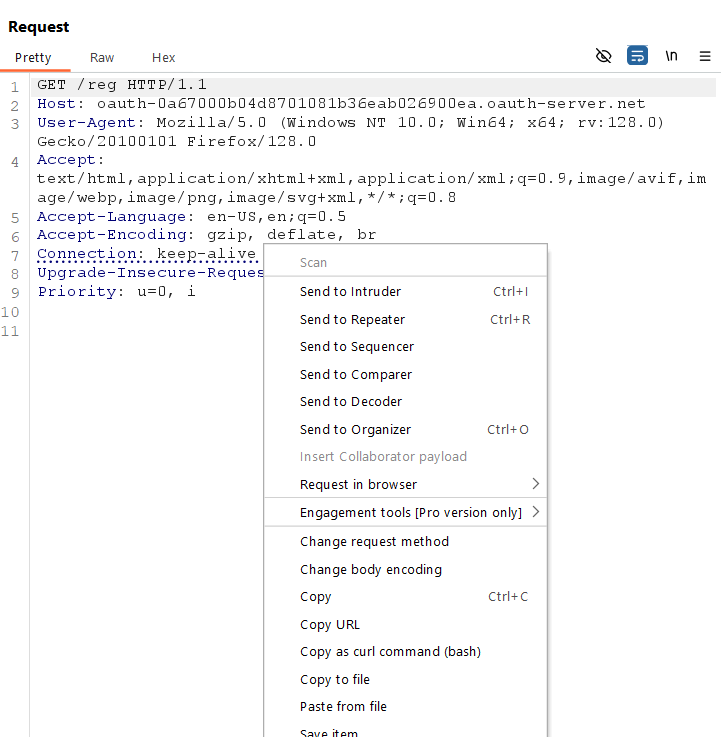The height and width of the screenshot is (737, 721).
Task: Select Send to Intruder
Action: [x=350, y=292]
